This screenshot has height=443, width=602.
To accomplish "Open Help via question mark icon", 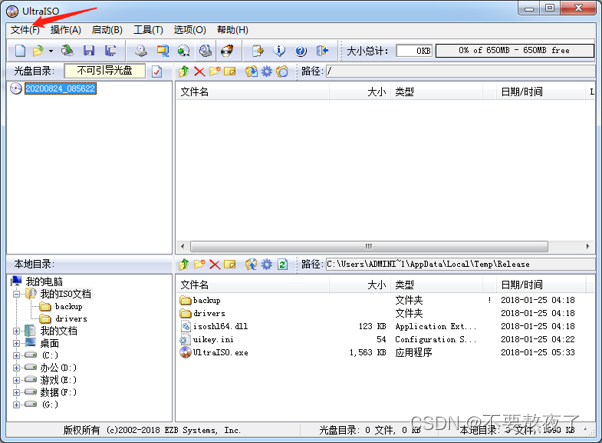I will click(x=301, y=50).
